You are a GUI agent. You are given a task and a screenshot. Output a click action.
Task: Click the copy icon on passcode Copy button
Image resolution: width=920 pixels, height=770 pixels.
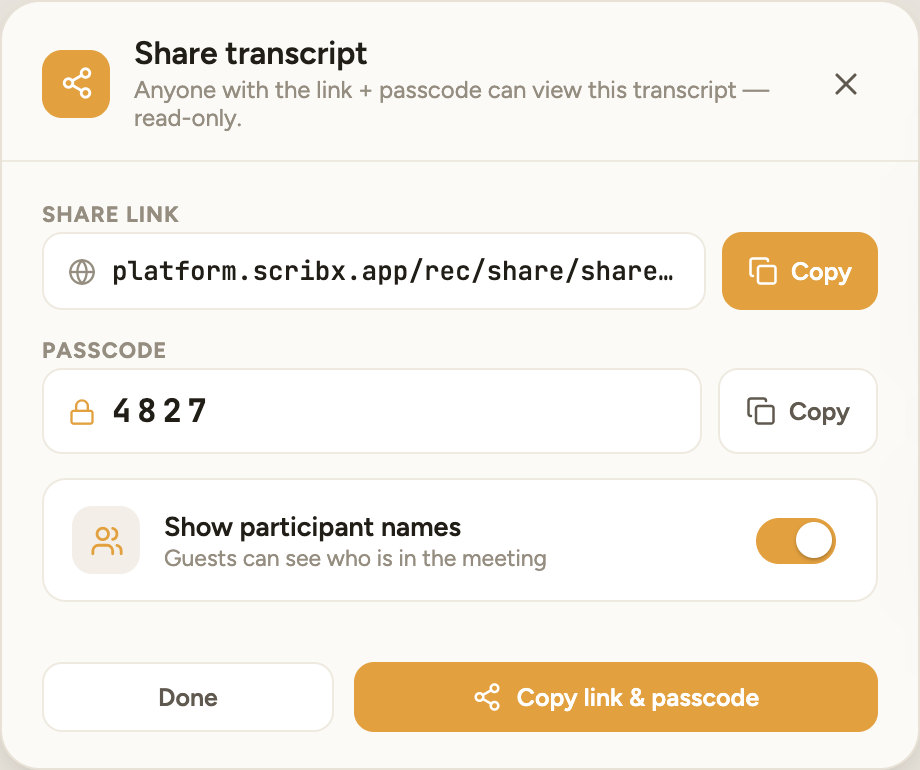(760, 411)
